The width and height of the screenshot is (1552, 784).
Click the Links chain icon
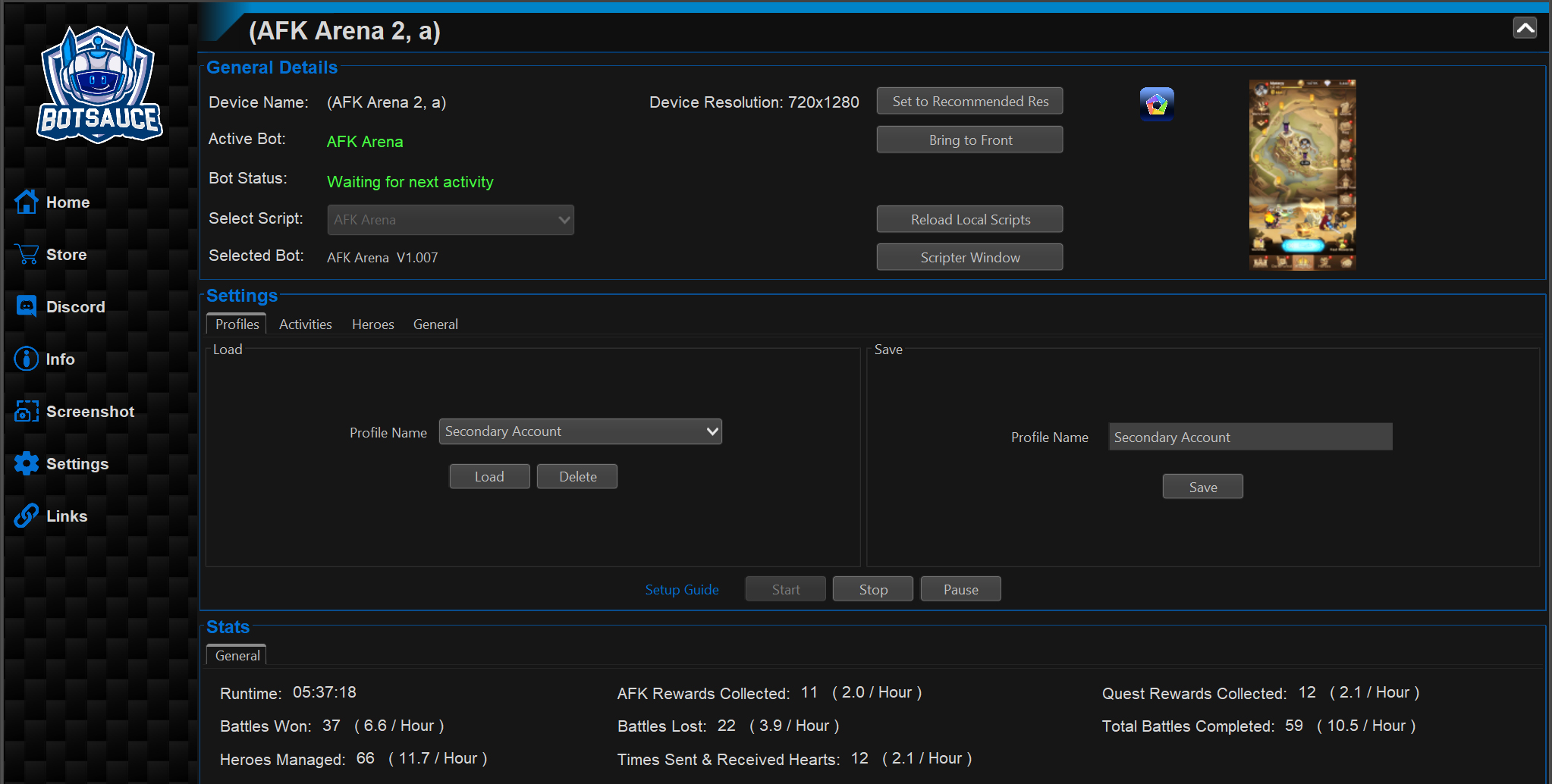27,516
